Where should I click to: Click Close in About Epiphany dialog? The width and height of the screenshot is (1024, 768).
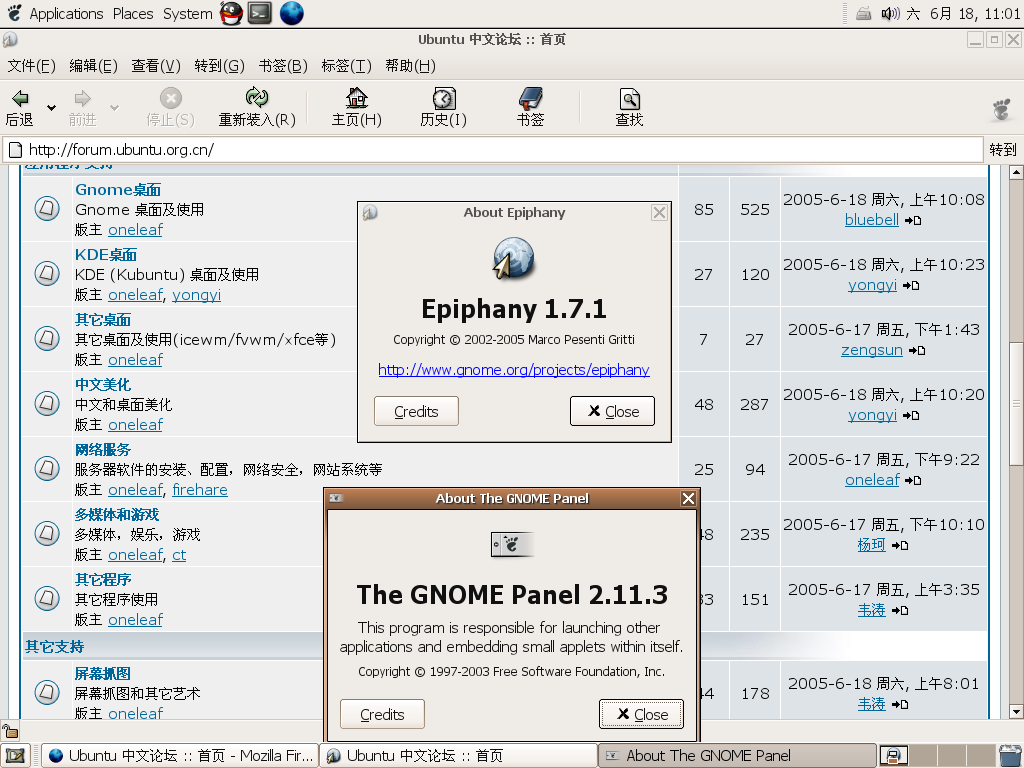point(612,411)
